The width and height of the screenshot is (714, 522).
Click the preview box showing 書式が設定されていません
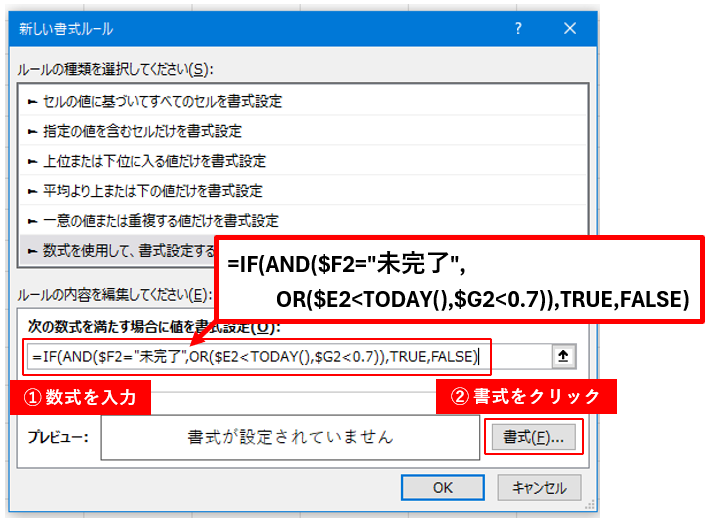pyautogui.click(x=290, y=437)
